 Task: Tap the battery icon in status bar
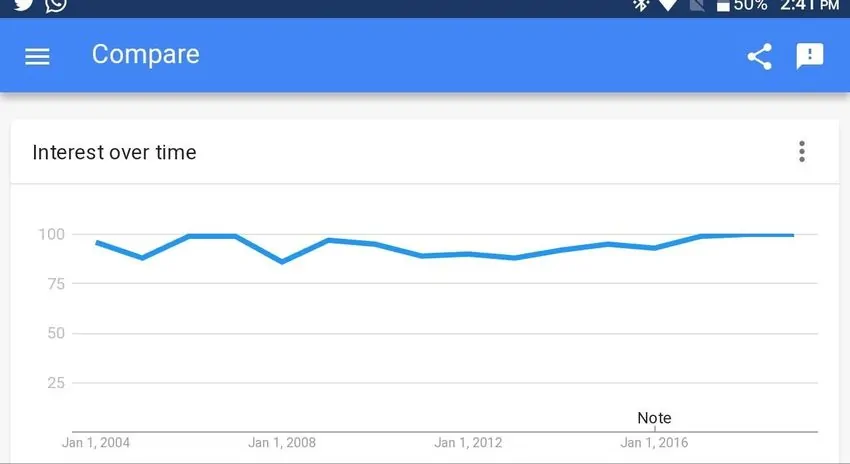(x=725, y=6)
